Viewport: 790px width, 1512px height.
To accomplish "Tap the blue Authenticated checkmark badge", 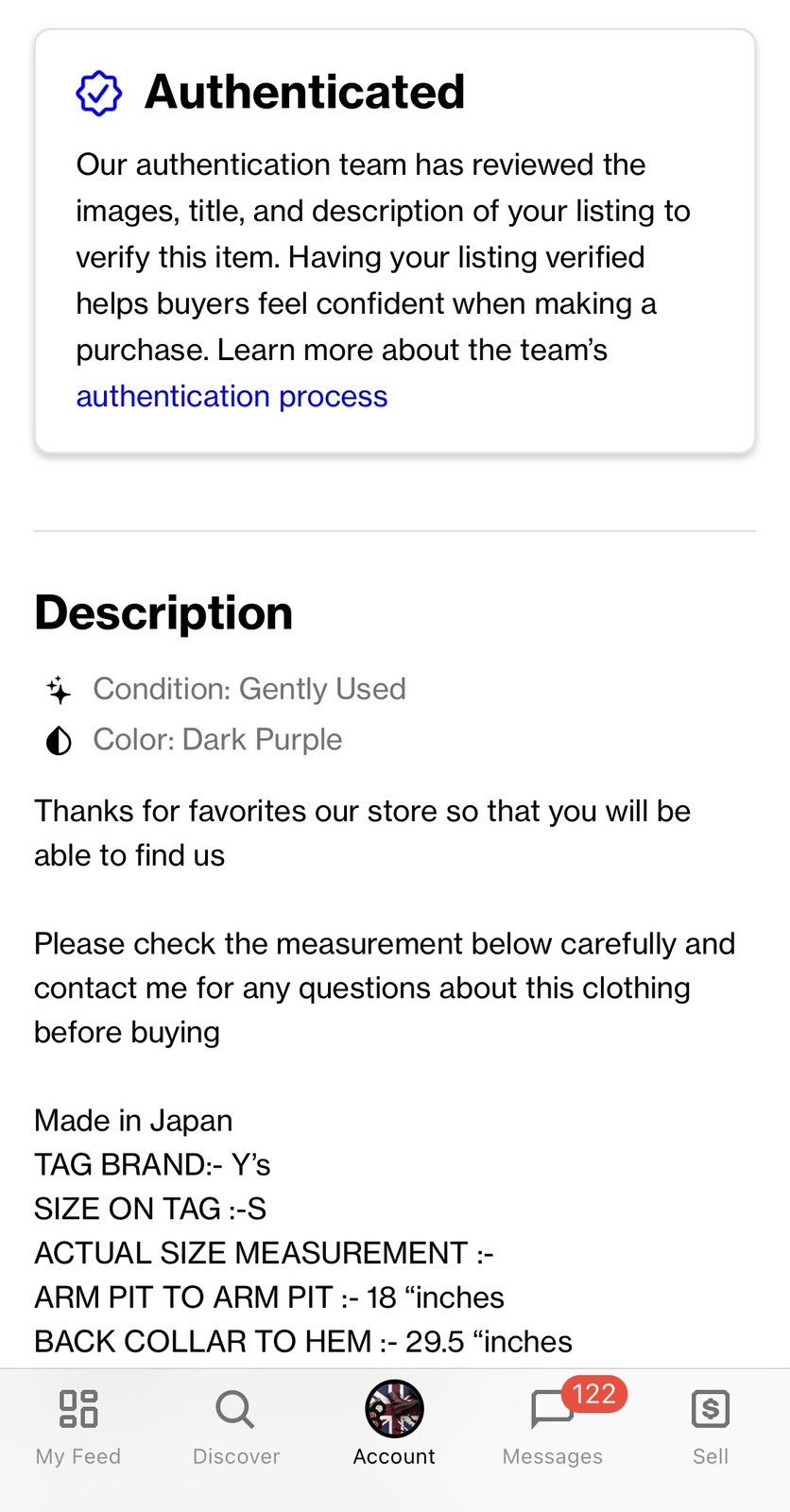I will 98,93.
